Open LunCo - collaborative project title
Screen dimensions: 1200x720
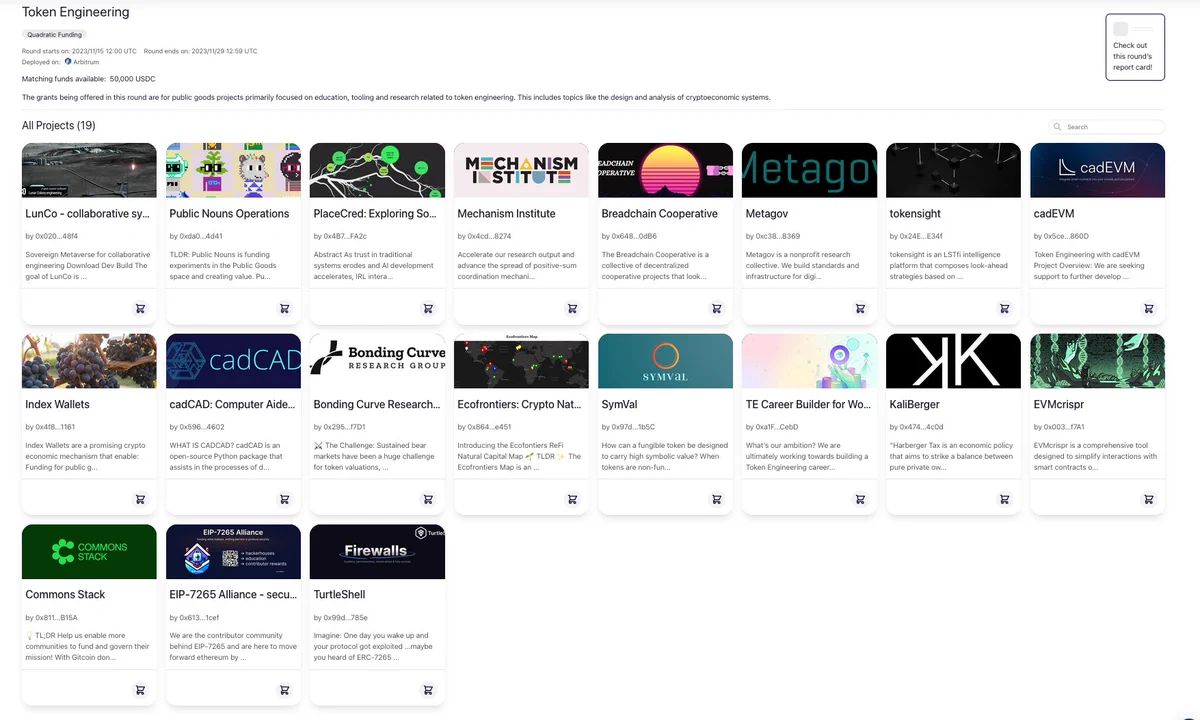(x=87, y=214)
